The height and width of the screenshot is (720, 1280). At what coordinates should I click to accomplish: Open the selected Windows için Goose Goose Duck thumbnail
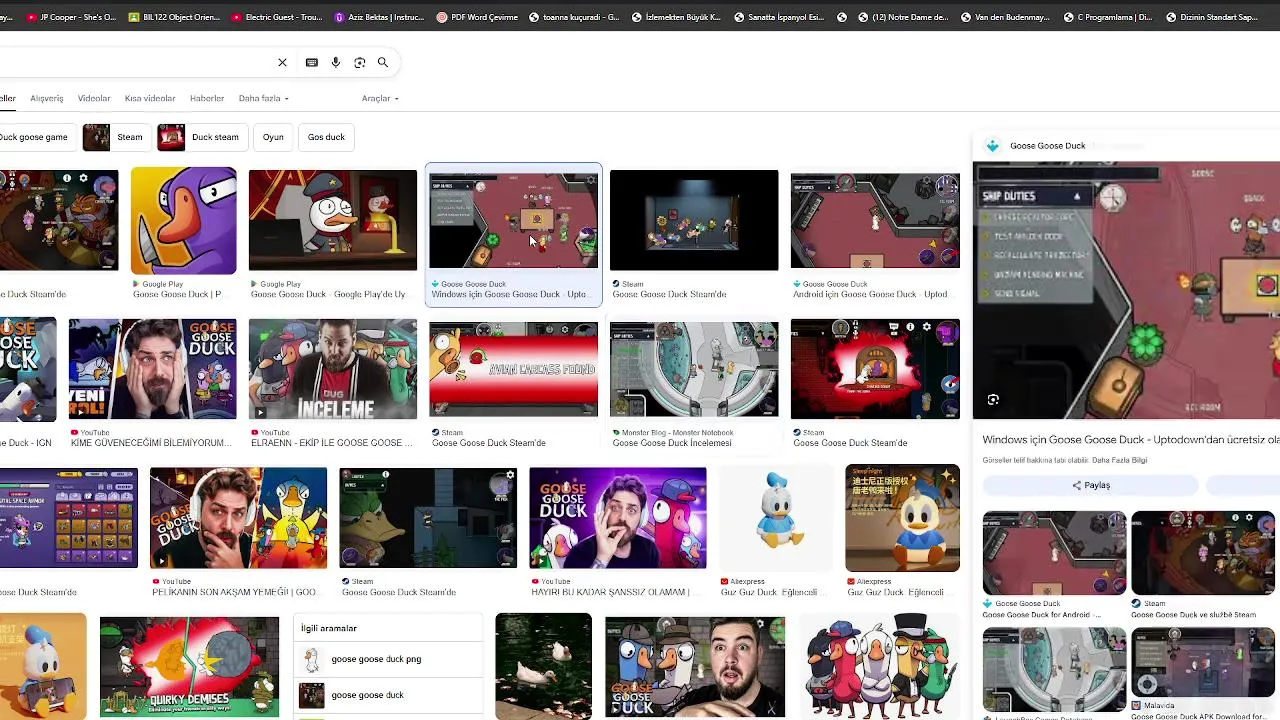(514, 220)
